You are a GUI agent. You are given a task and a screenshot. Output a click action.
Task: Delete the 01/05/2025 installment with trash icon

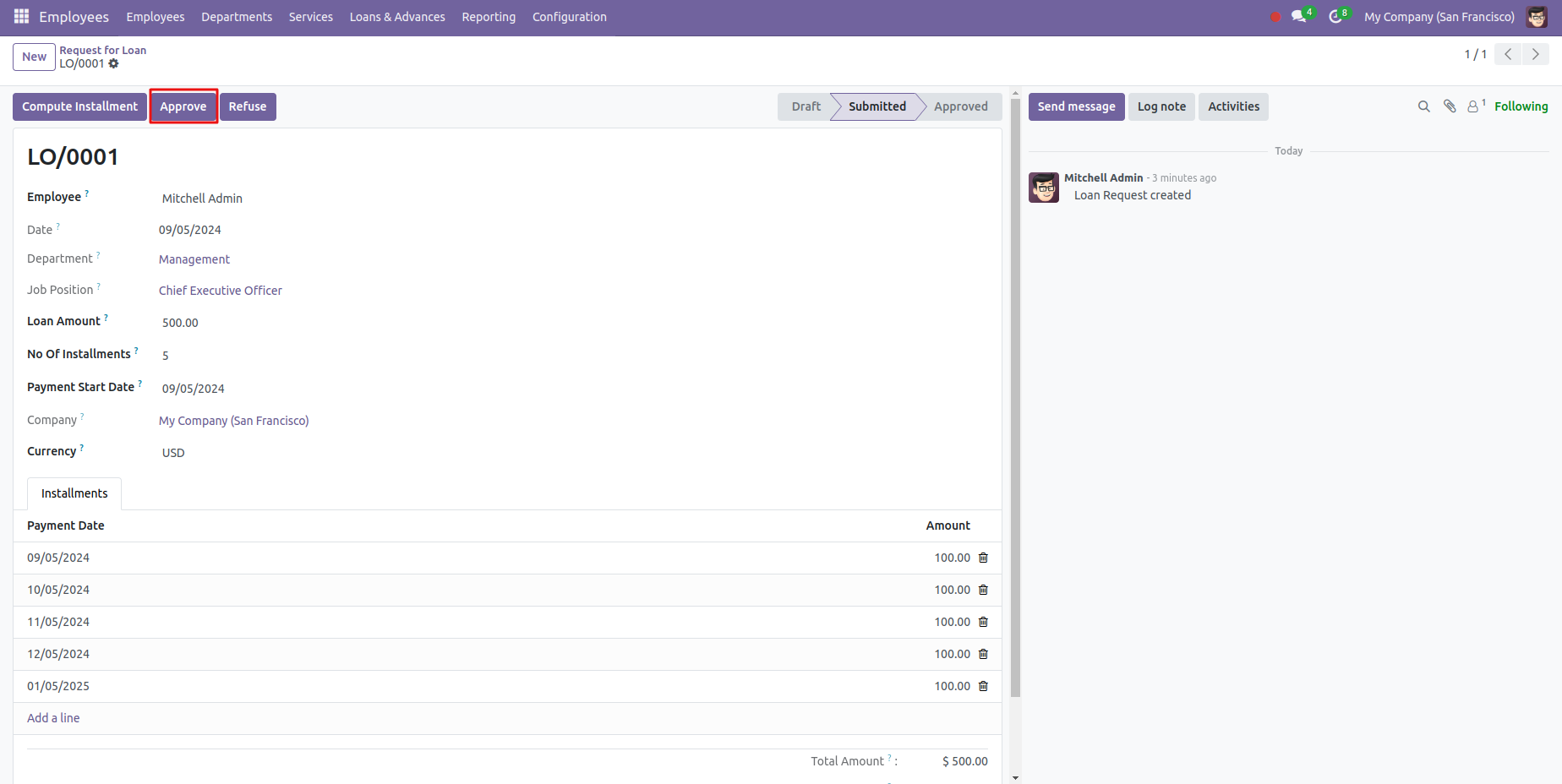click(983, 686)
